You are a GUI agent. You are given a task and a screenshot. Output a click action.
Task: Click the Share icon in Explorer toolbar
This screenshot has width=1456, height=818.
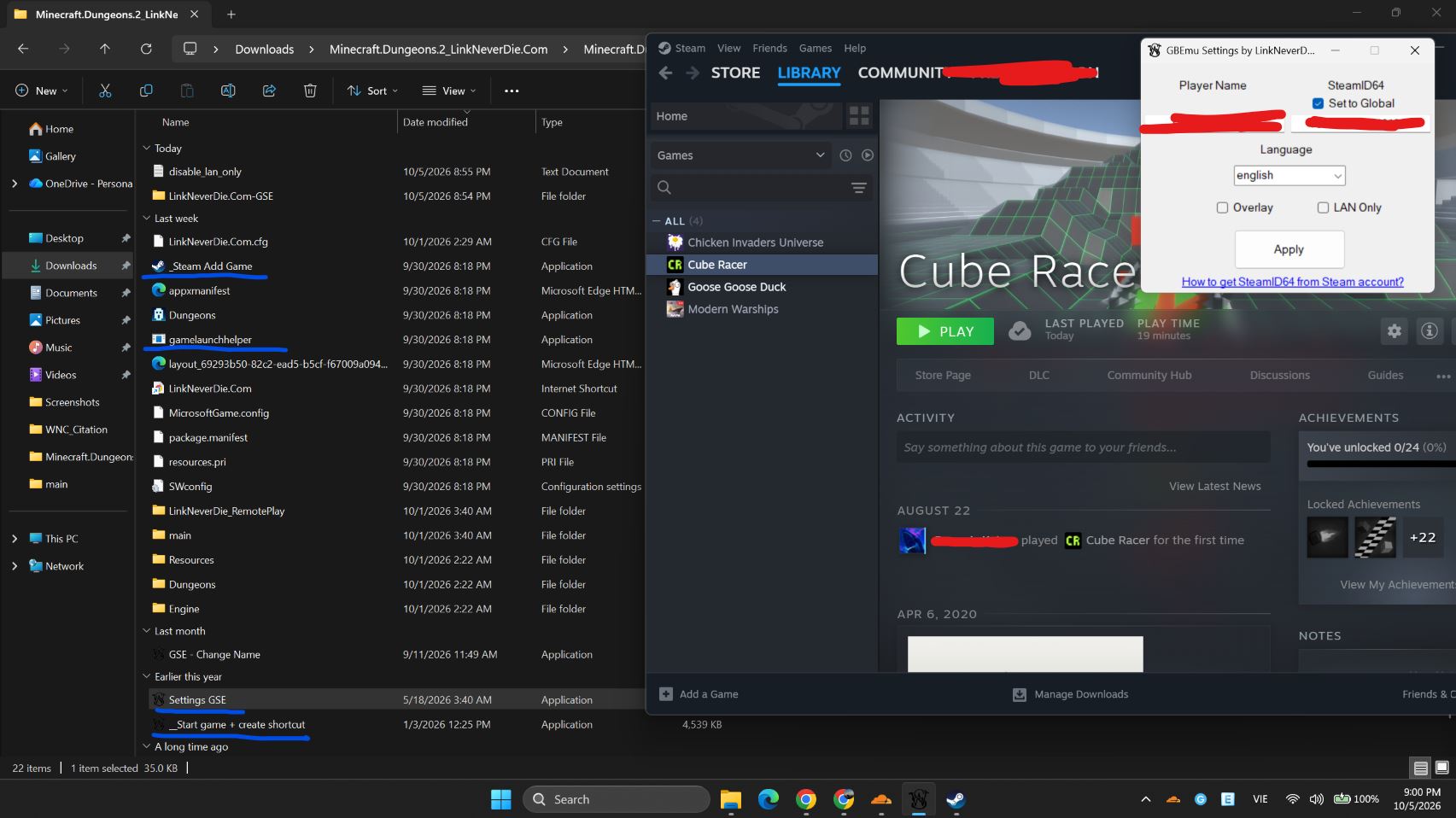coord(269,91)
